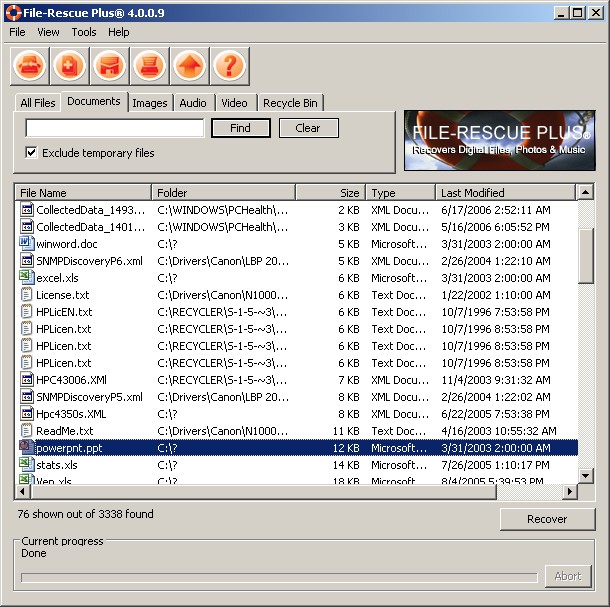Select the SNMPDiscoveryP5.xml file name
Viewport: 610px width, 607px height.
tap(89, 396)
